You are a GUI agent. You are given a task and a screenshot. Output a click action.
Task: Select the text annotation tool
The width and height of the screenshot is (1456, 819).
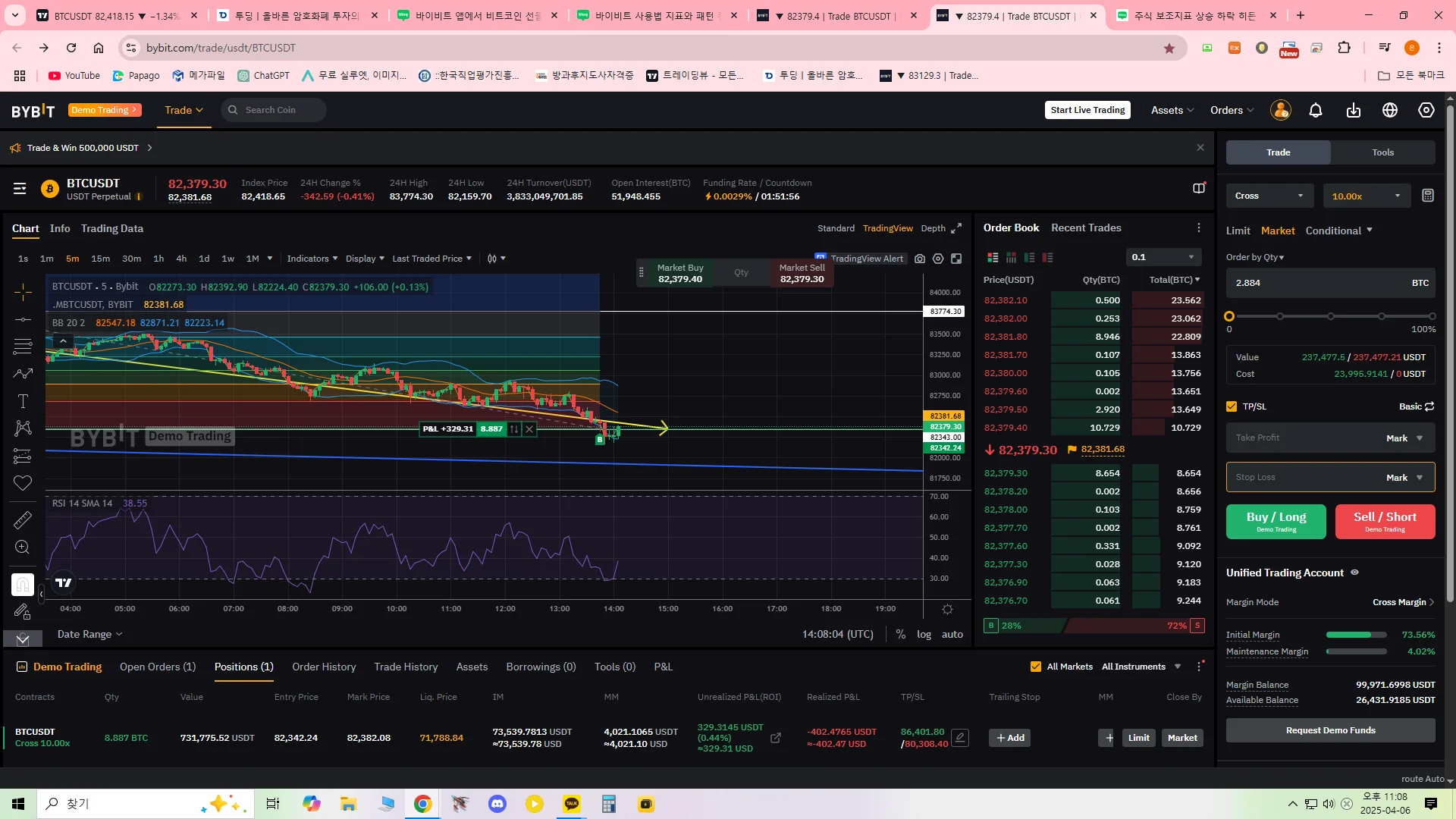pos(23,401)
